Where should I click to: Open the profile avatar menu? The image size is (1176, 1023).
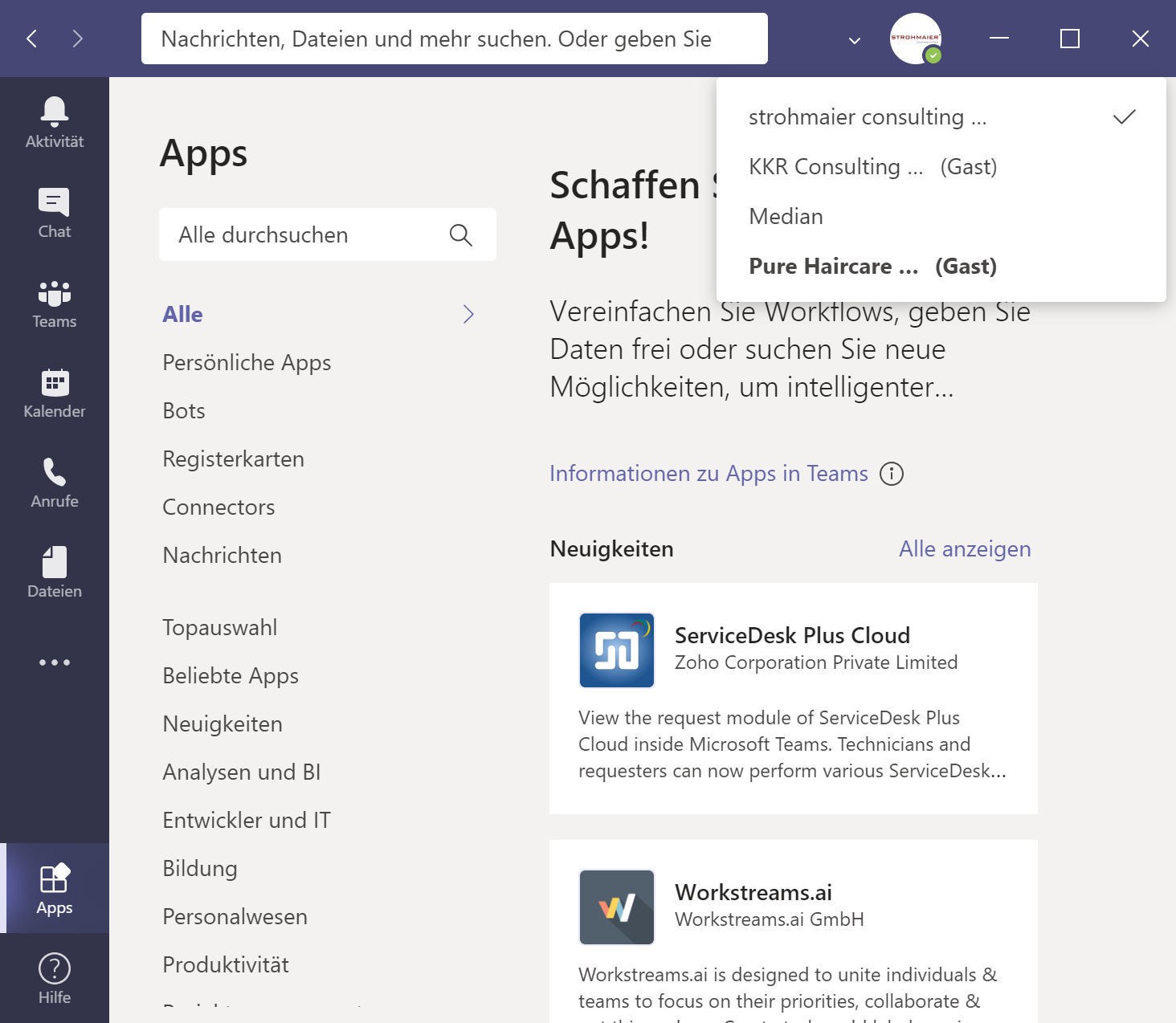tap(916, 39)
